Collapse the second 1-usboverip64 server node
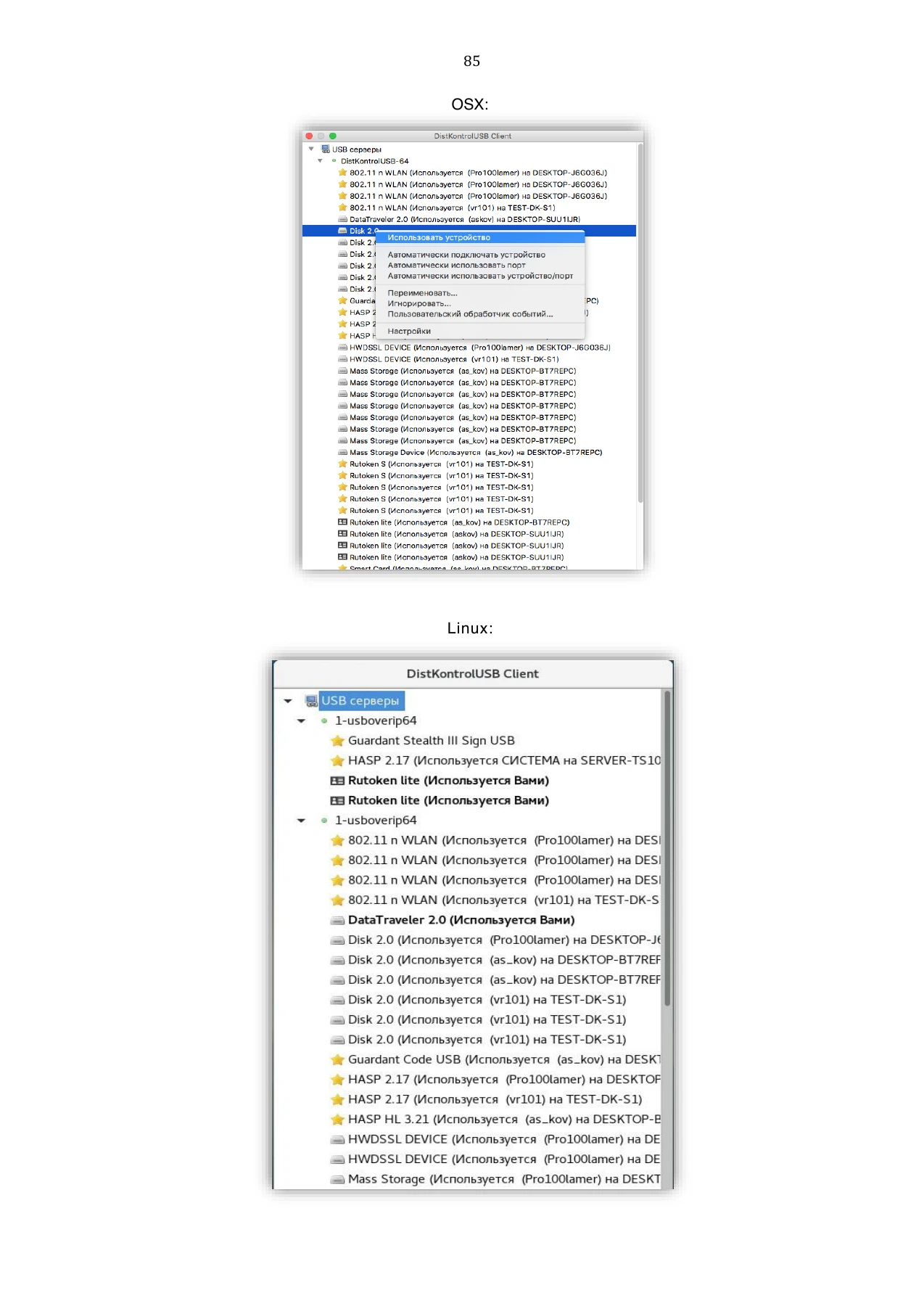The height and width of the screenshot is (1306, 924). [x=301, y=821]
